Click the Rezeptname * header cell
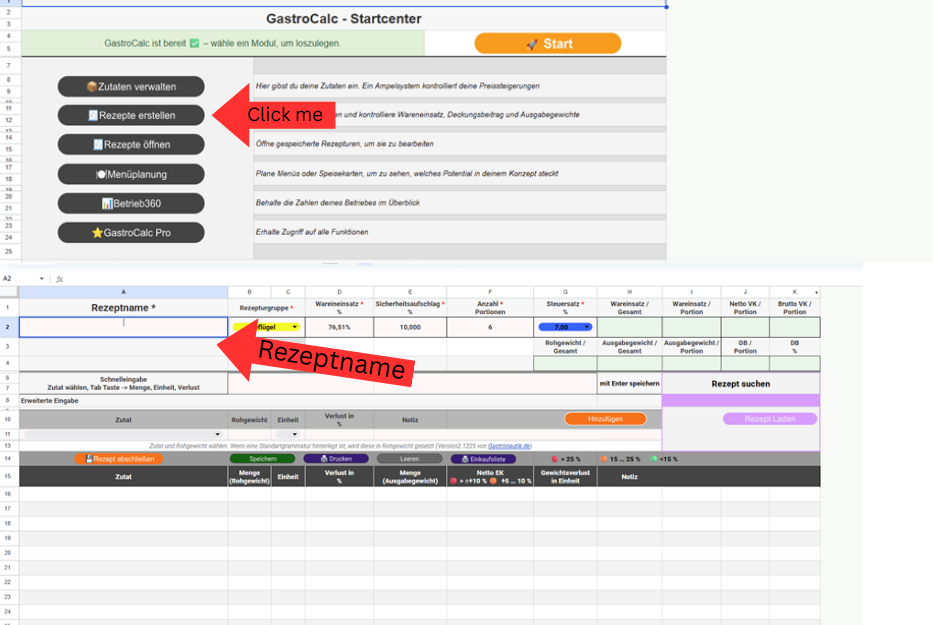 point(123,308)
